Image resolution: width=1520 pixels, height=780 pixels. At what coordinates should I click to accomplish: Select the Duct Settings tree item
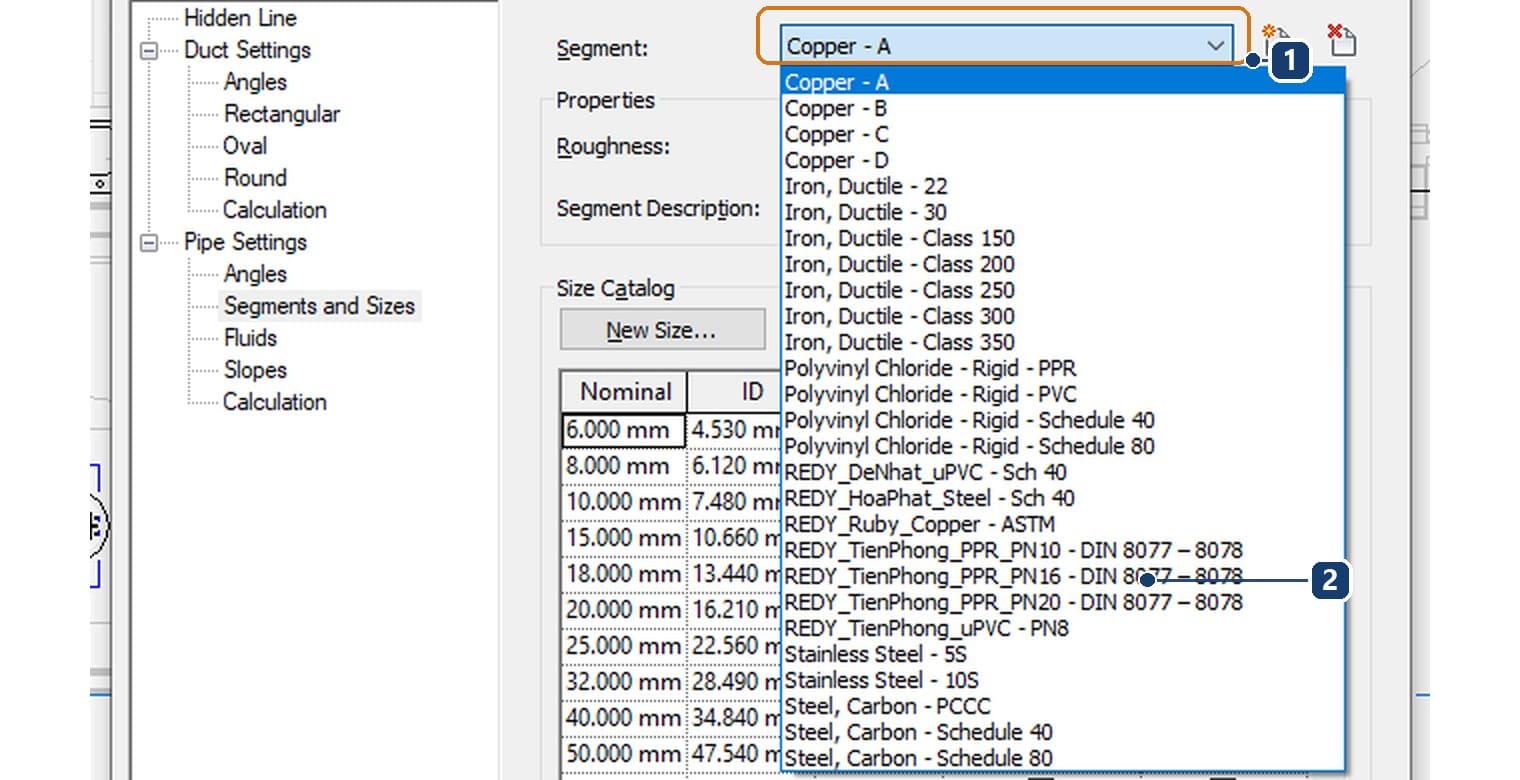pyautogui.click(x=247, y=50)
